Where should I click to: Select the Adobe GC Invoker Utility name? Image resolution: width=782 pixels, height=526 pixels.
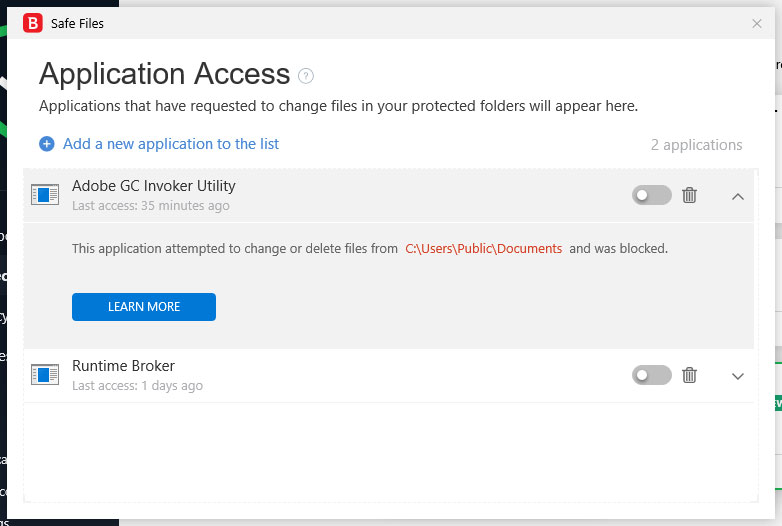[154, 186]
